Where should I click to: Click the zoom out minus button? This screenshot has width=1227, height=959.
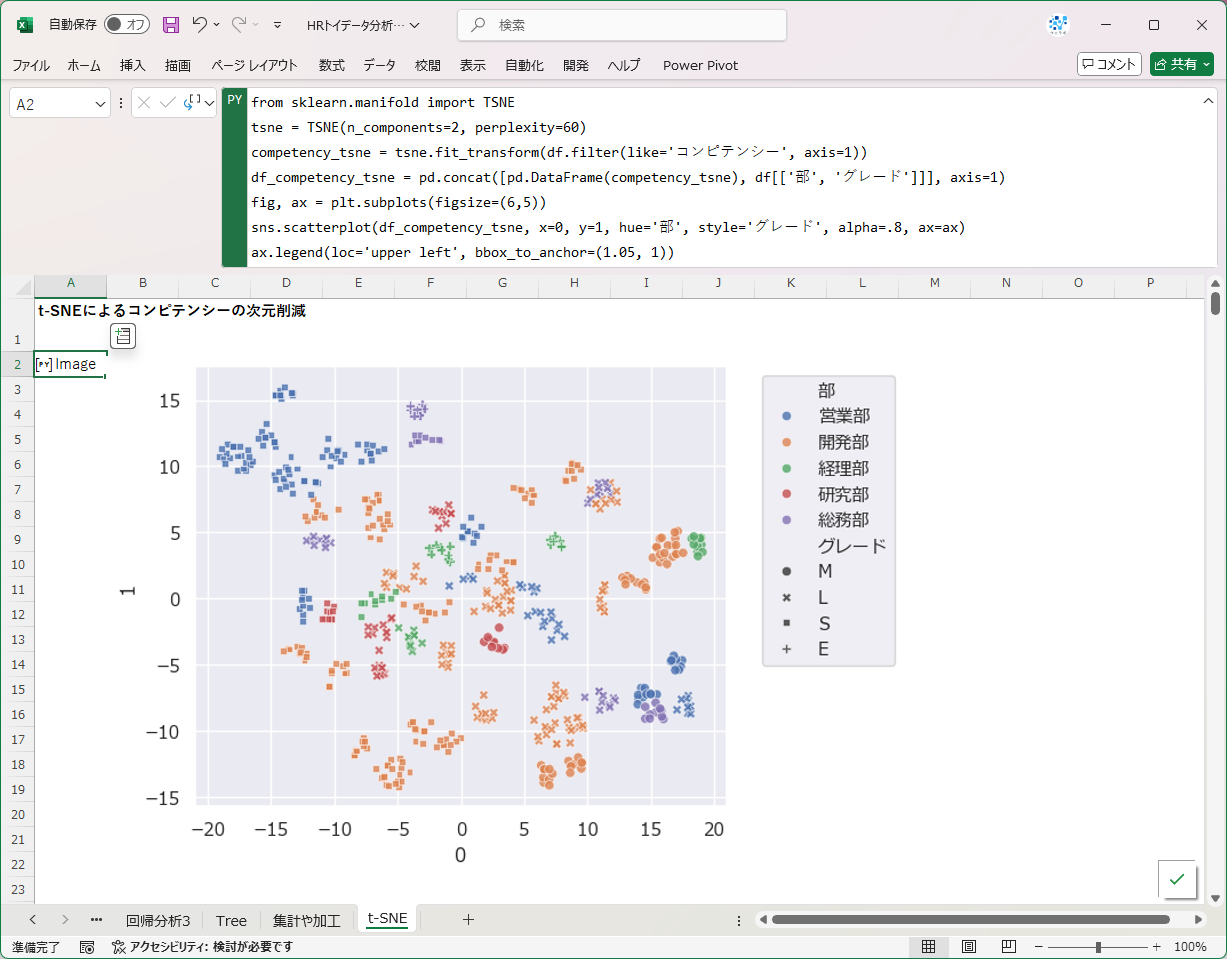(1040, 947)
